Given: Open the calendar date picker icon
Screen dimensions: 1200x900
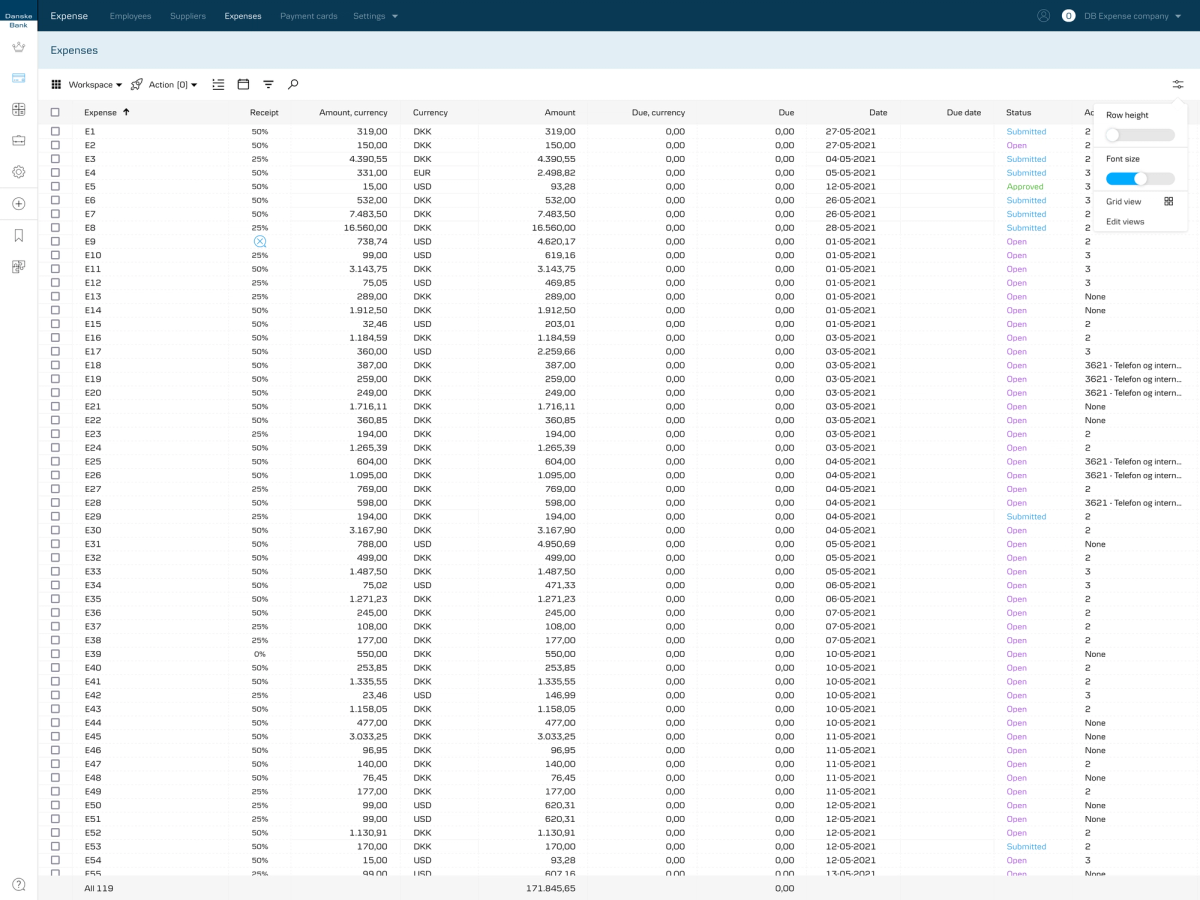Looking at the screenshot, I should (243, 85).
